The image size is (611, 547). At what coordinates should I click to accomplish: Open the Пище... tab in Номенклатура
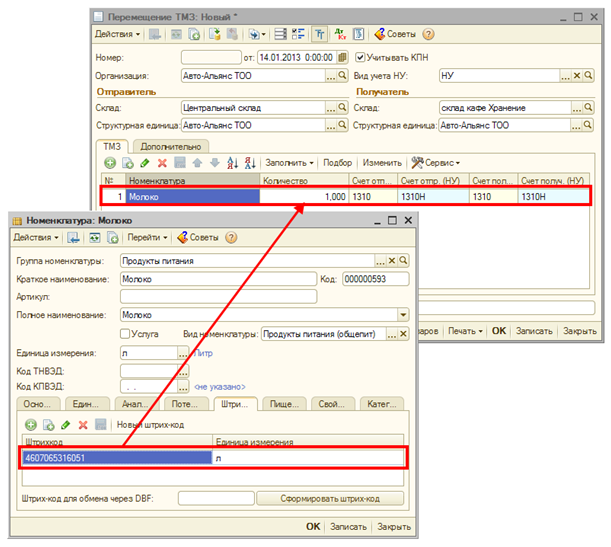tap(283, 403)
